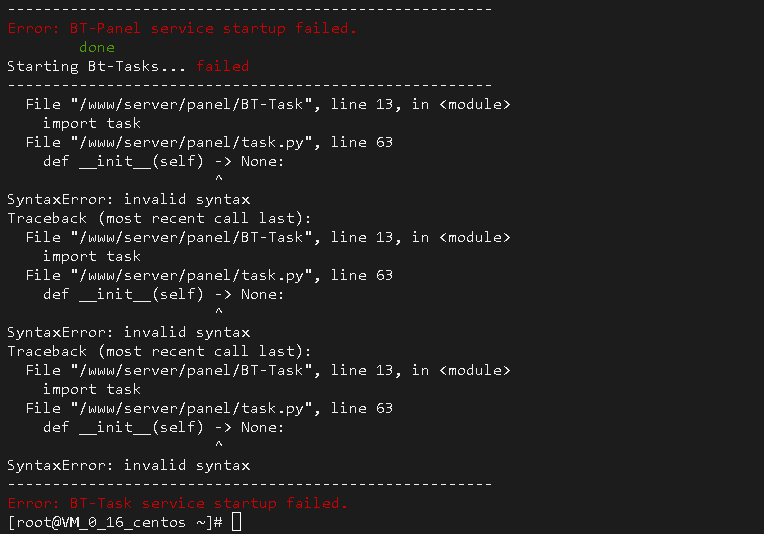Click the first "import task" line
Viewport: 764px width, 534px height.
[92, 123]
